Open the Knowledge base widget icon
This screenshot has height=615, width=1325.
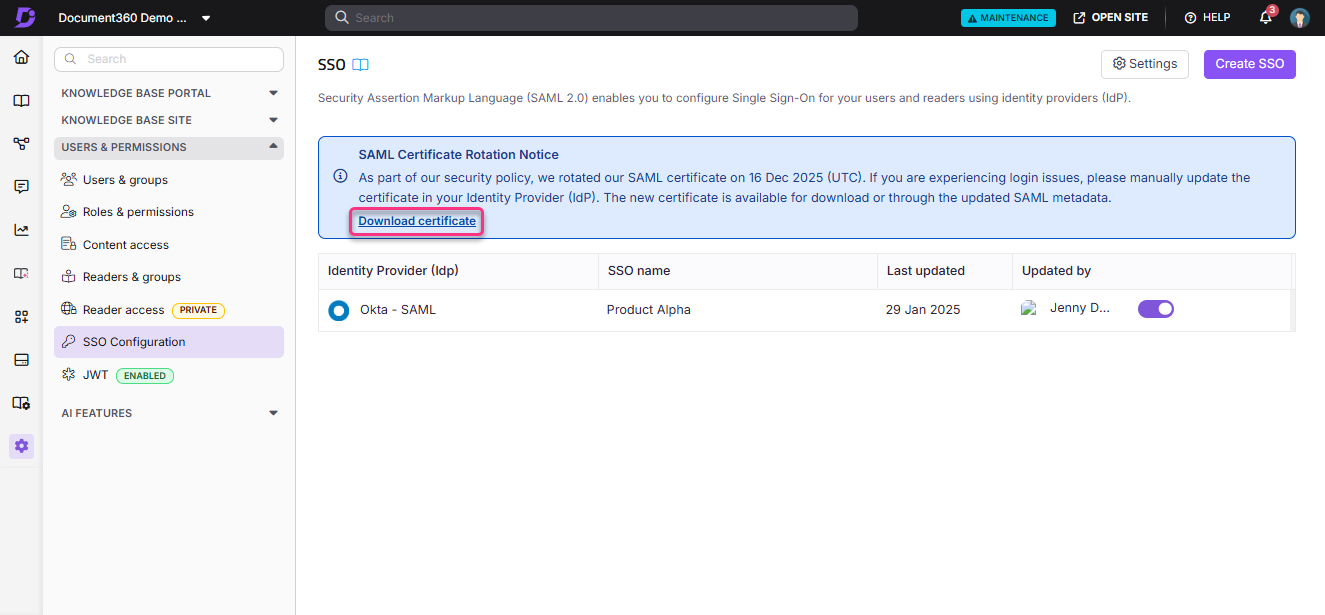pyautogui.click(x=21, y=272)
